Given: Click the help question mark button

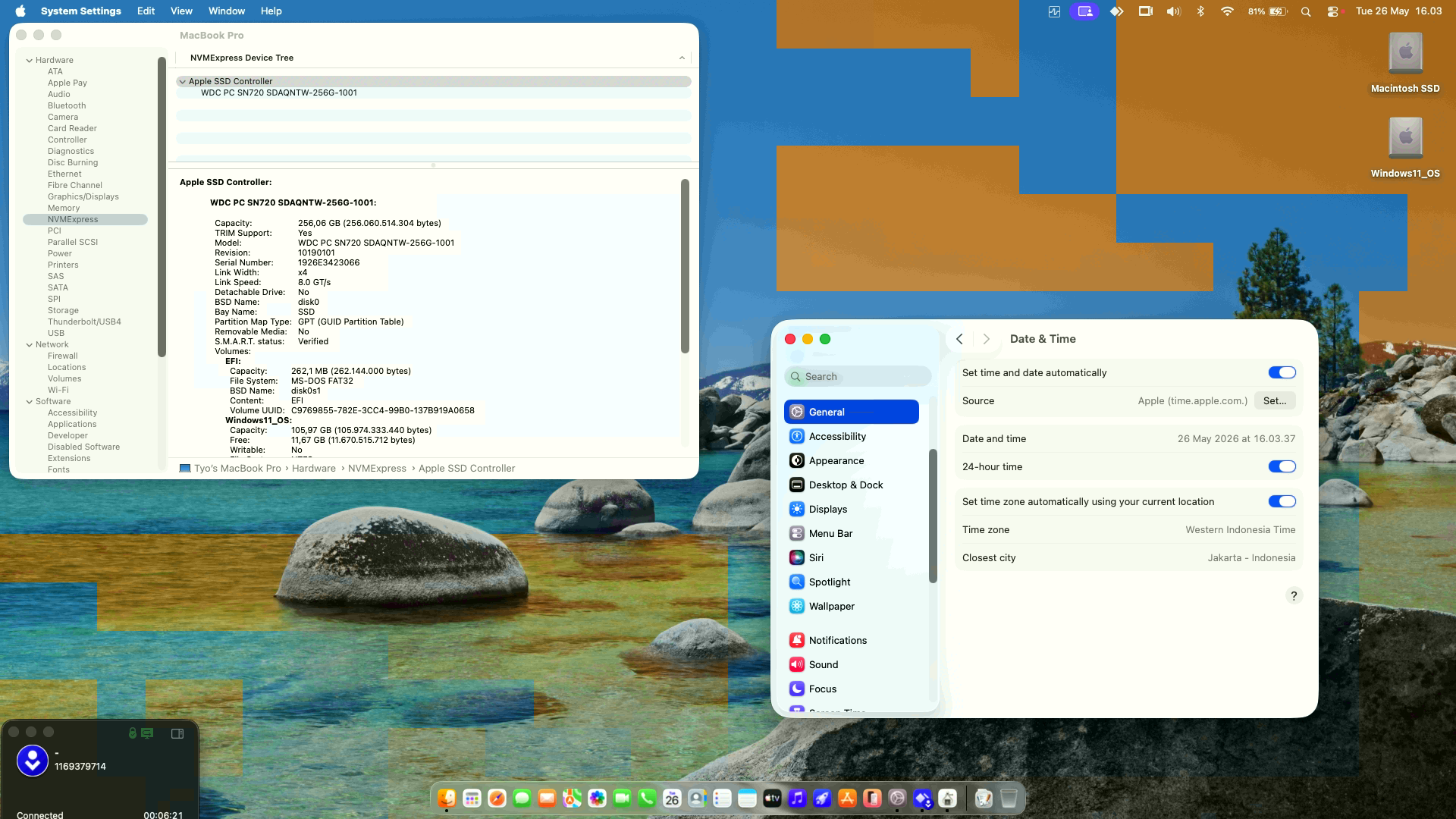Looking at the screenshot, I should pyautogui.click(x=1294, y=595).
